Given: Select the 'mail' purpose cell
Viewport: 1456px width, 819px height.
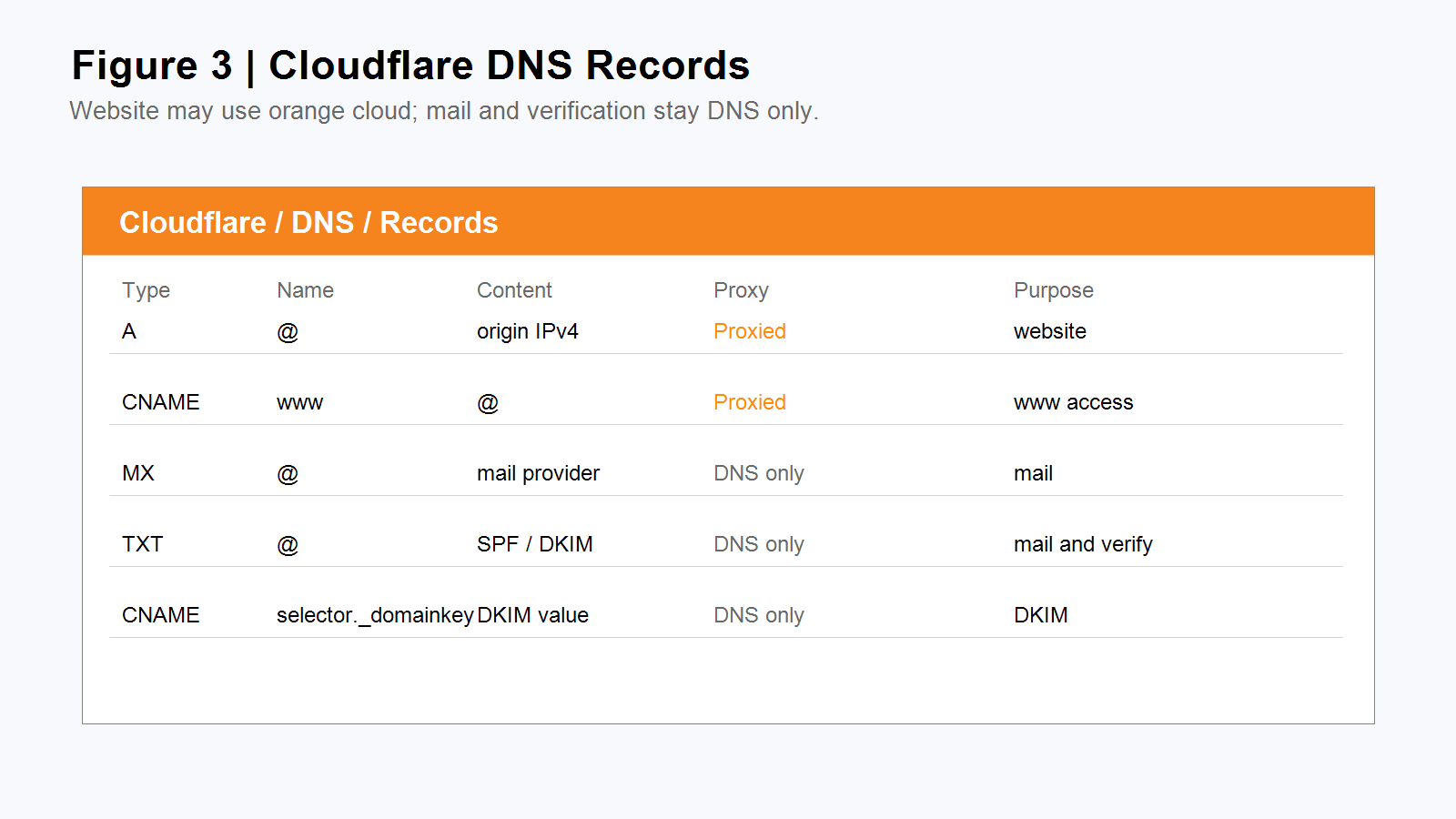Looking at the screenshot, I should [x=1034, y=473].
